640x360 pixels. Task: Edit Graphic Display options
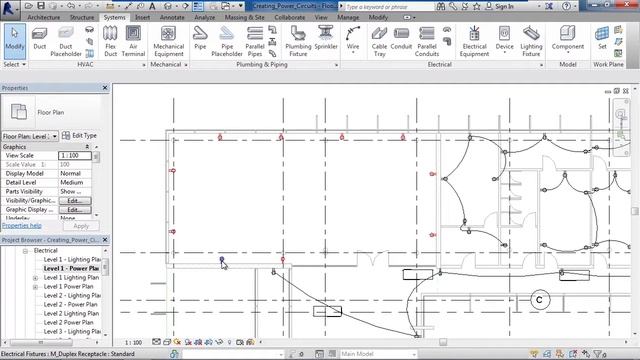(75, 210)
